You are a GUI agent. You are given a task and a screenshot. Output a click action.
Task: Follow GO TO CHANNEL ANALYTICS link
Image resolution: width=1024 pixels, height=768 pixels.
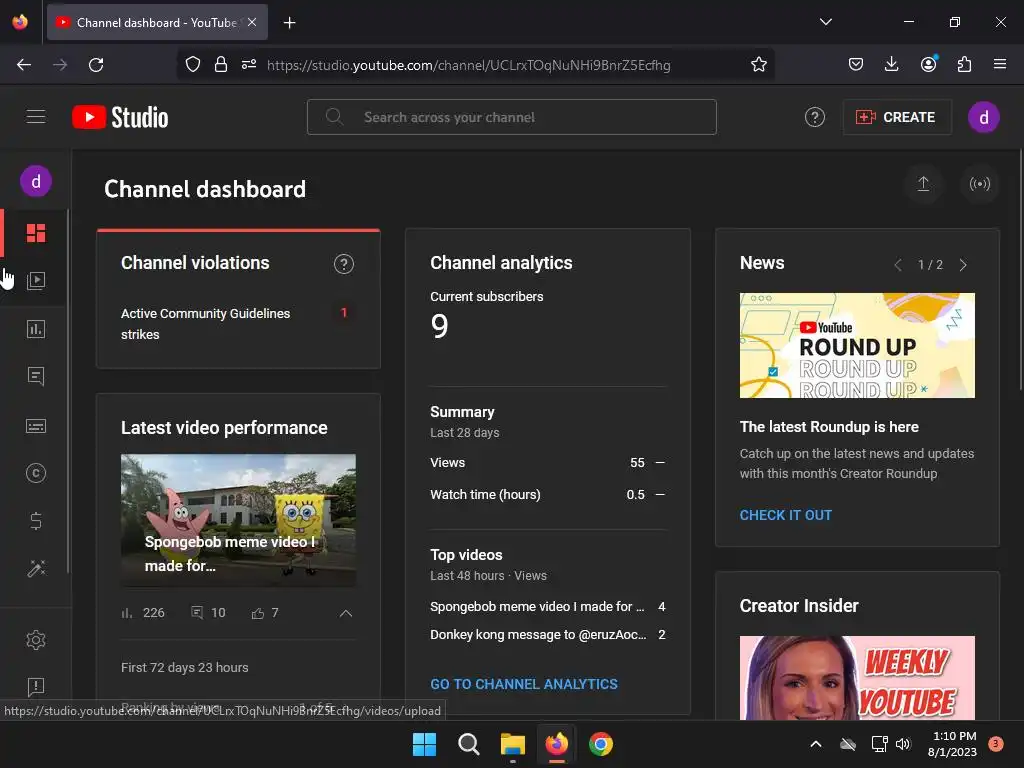[x=524, y=684]
